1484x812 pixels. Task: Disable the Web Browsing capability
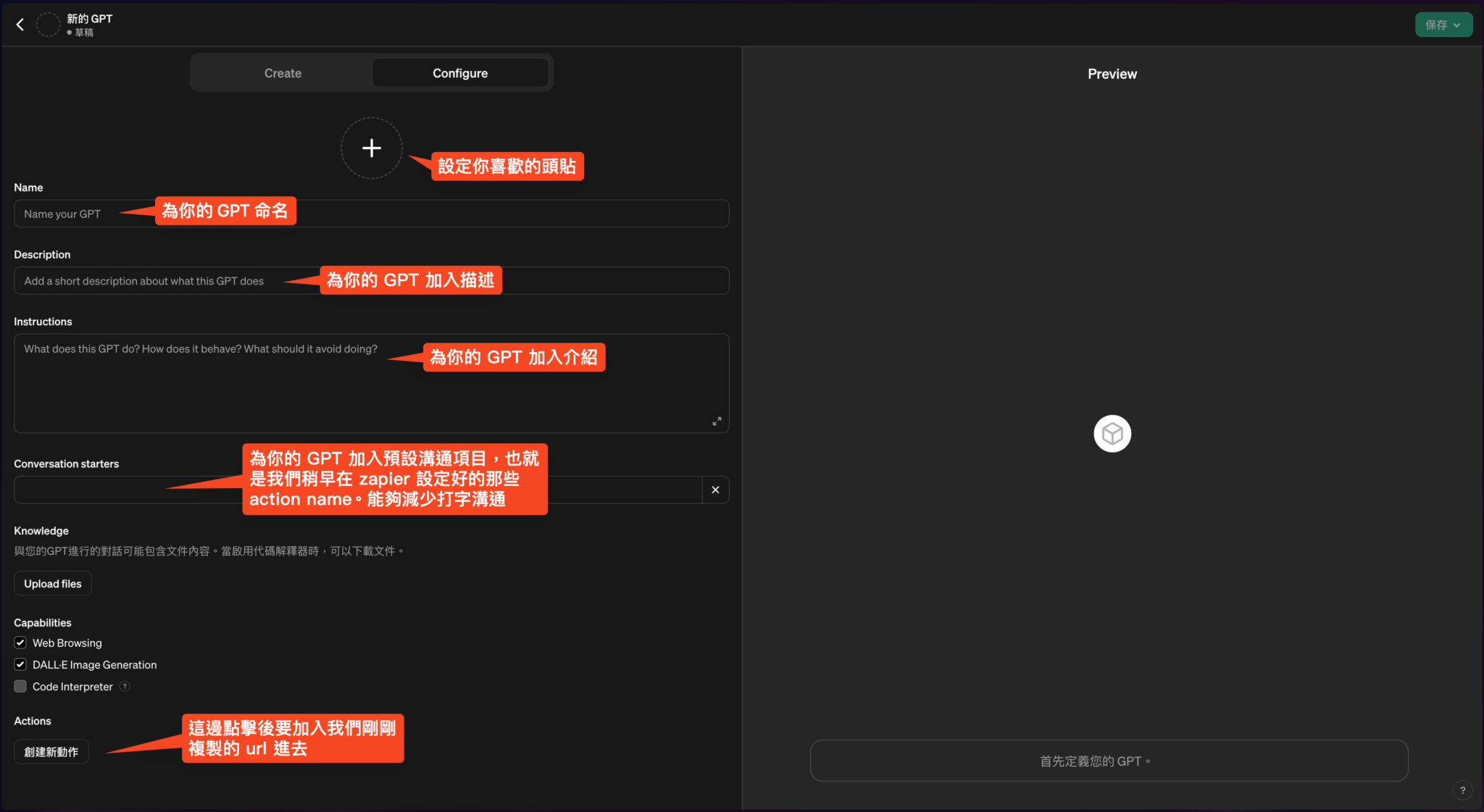tap(20, 643)
